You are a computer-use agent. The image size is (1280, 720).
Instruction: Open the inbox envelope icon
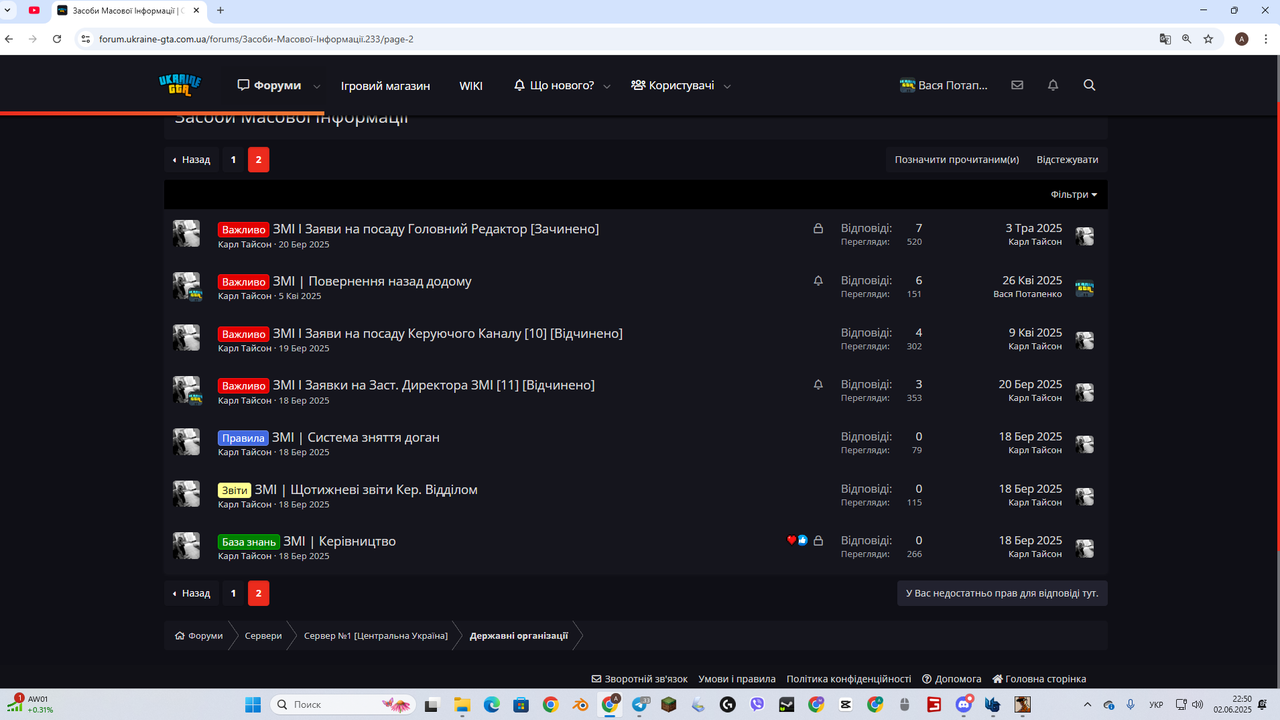pos(1017,85)
